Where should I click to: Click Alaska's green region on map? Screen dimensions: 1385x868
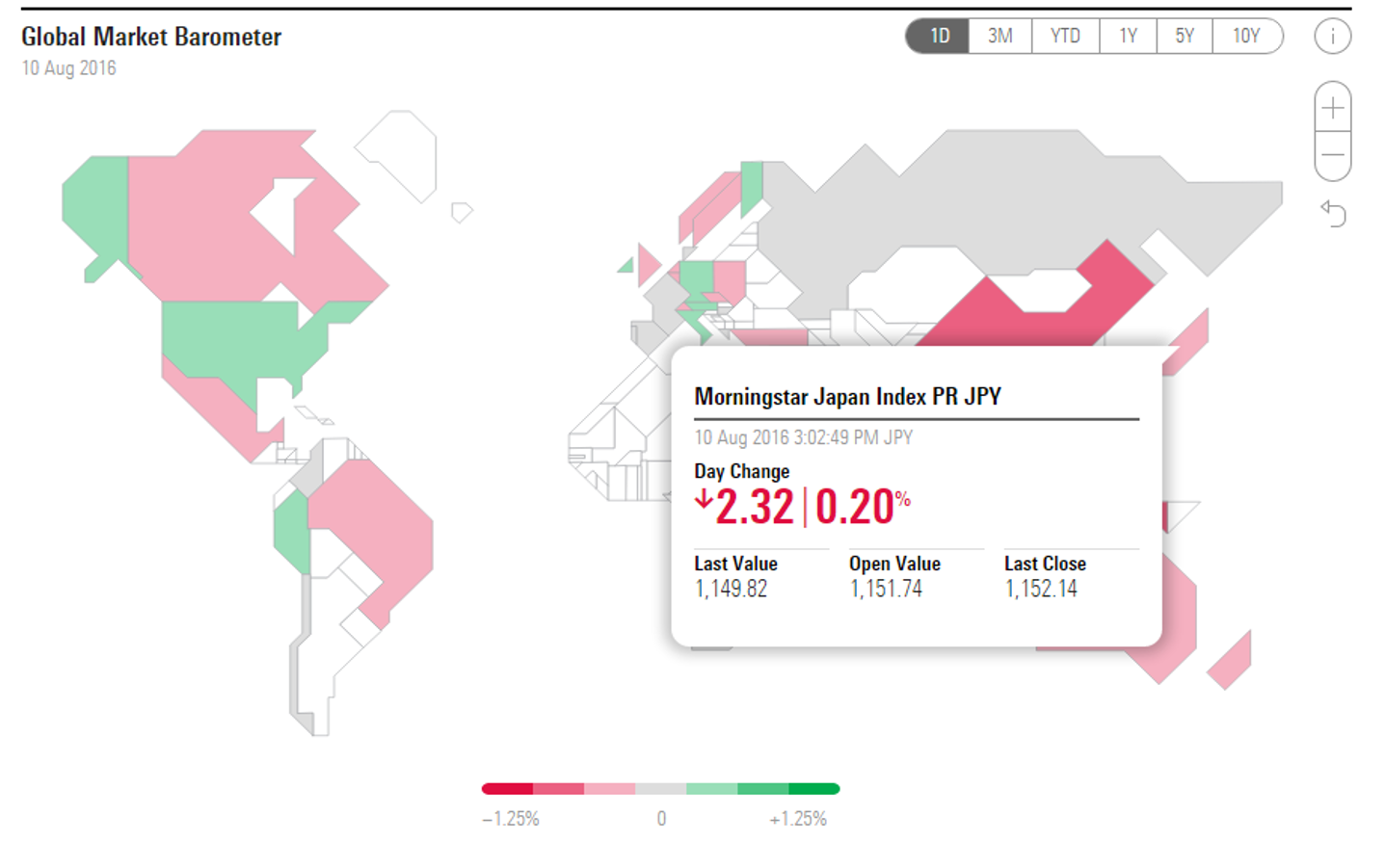click(x=96, y=207)
